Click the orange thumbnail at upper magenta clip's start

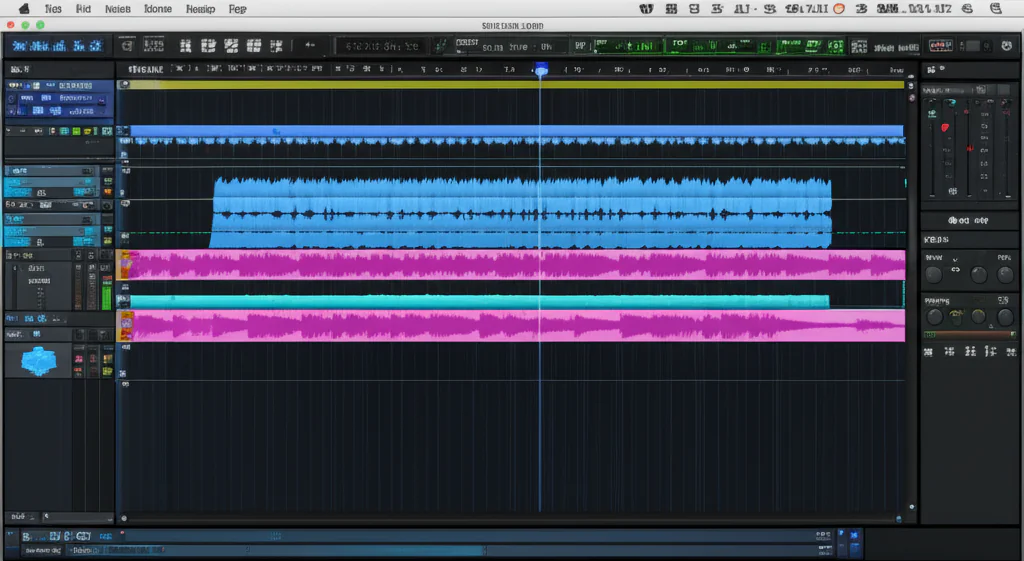click(124, 265)
